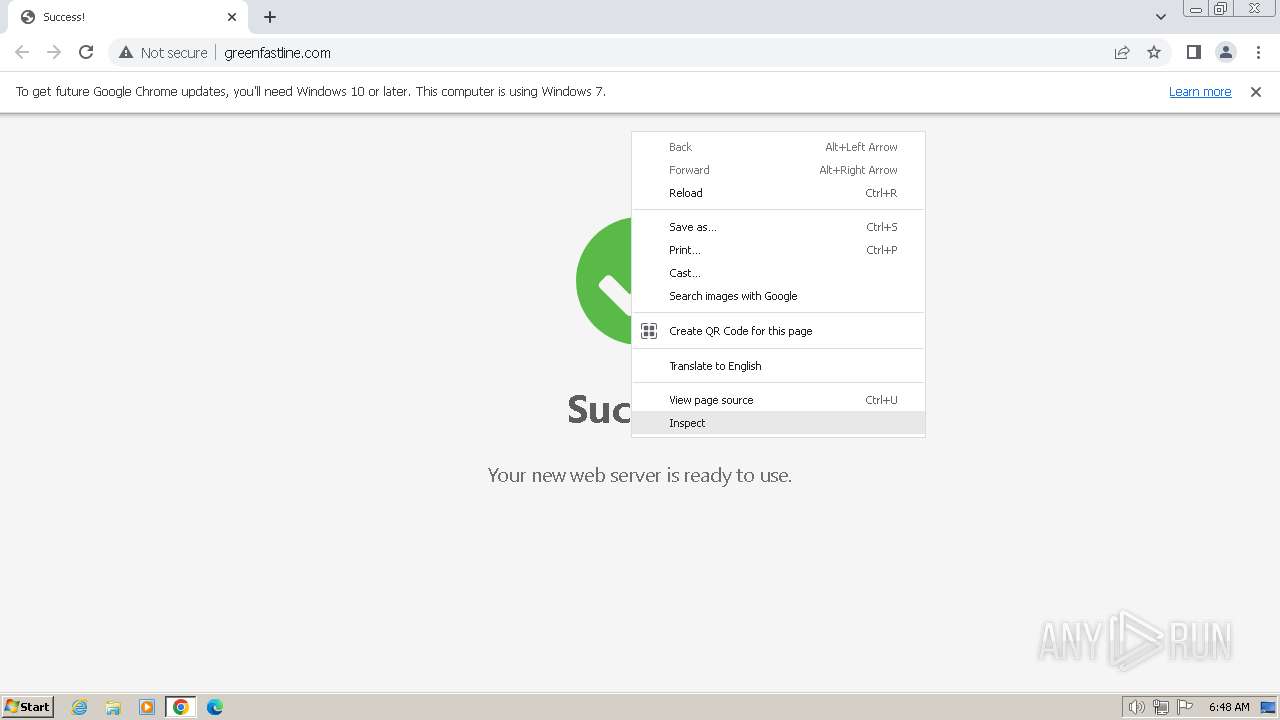Click the volume speaker tray icon

(1136, 707)
